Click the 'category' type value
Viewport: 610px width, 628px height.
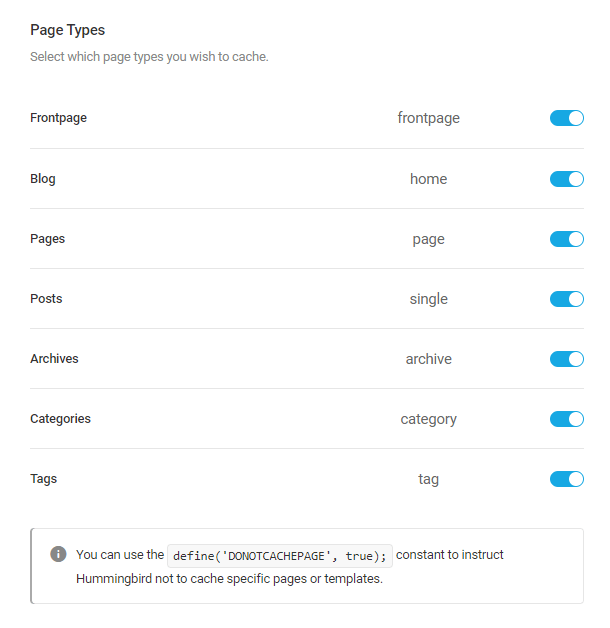tap(429, 420)
